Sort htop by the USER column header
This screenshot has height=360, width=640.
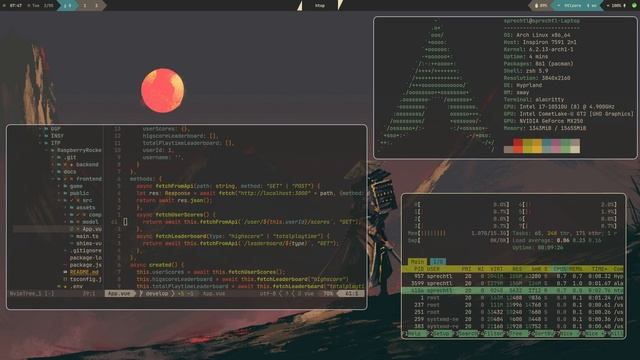pyautogui.click(x=433, y=269)
